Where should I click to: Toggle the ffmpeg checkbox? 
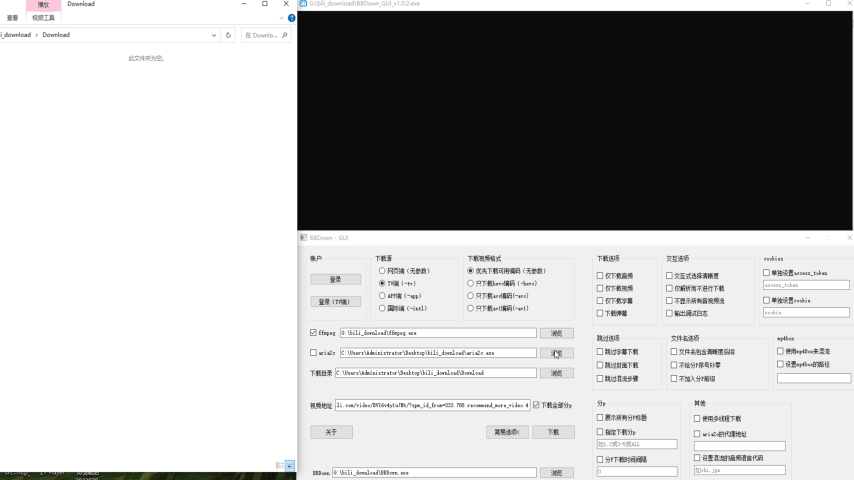point(313,332)
